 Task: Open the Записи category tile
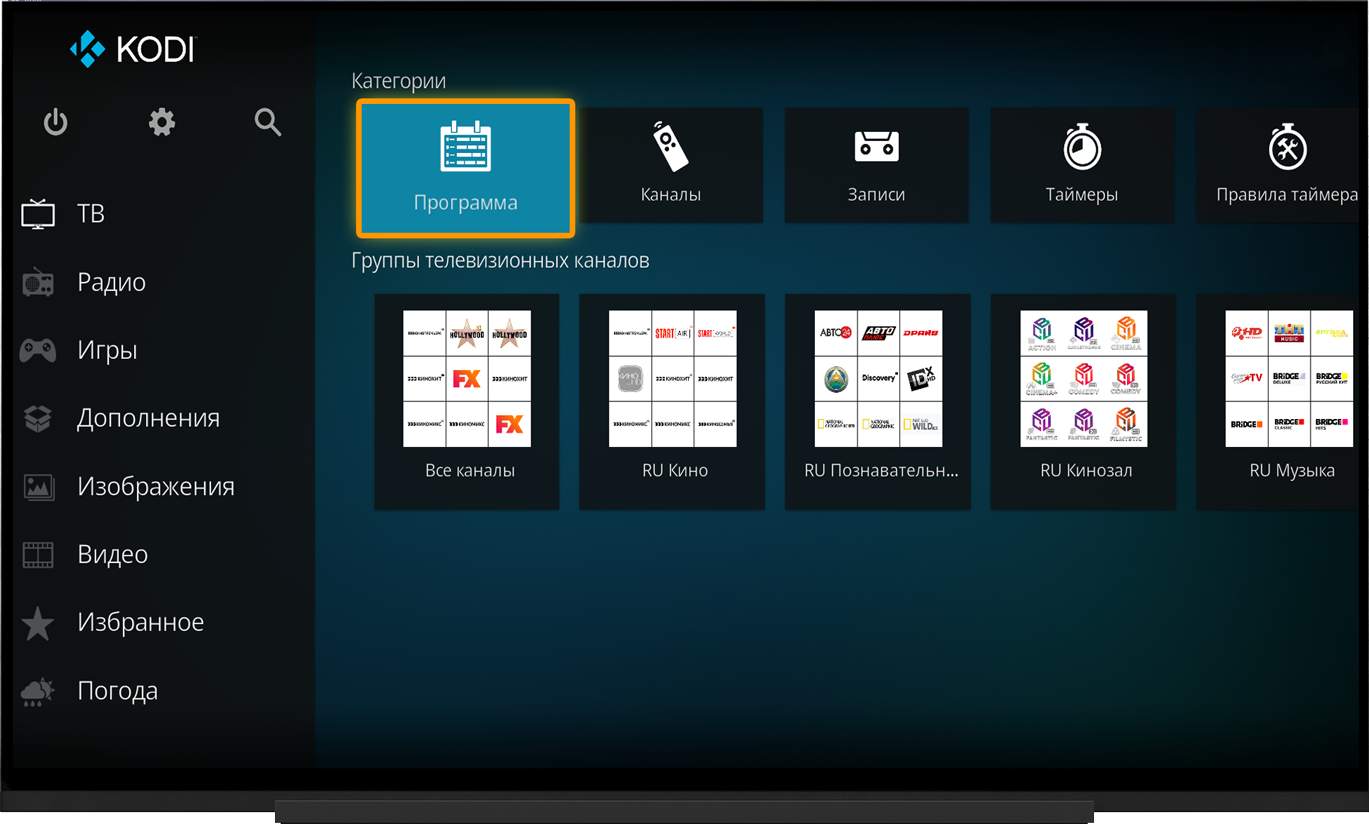[x=877, y=165]
